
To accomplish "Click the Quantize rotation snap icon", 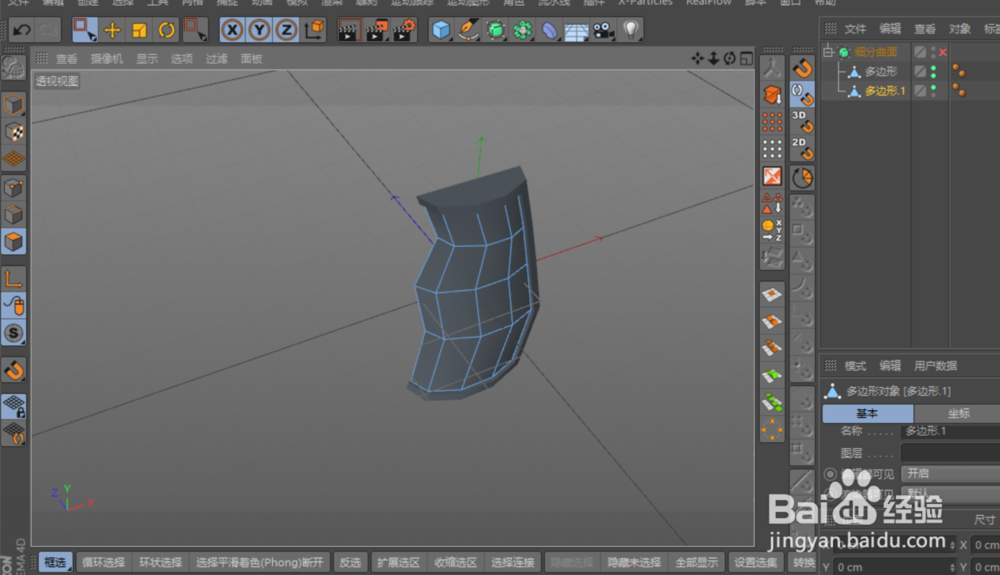I will 802,178.
